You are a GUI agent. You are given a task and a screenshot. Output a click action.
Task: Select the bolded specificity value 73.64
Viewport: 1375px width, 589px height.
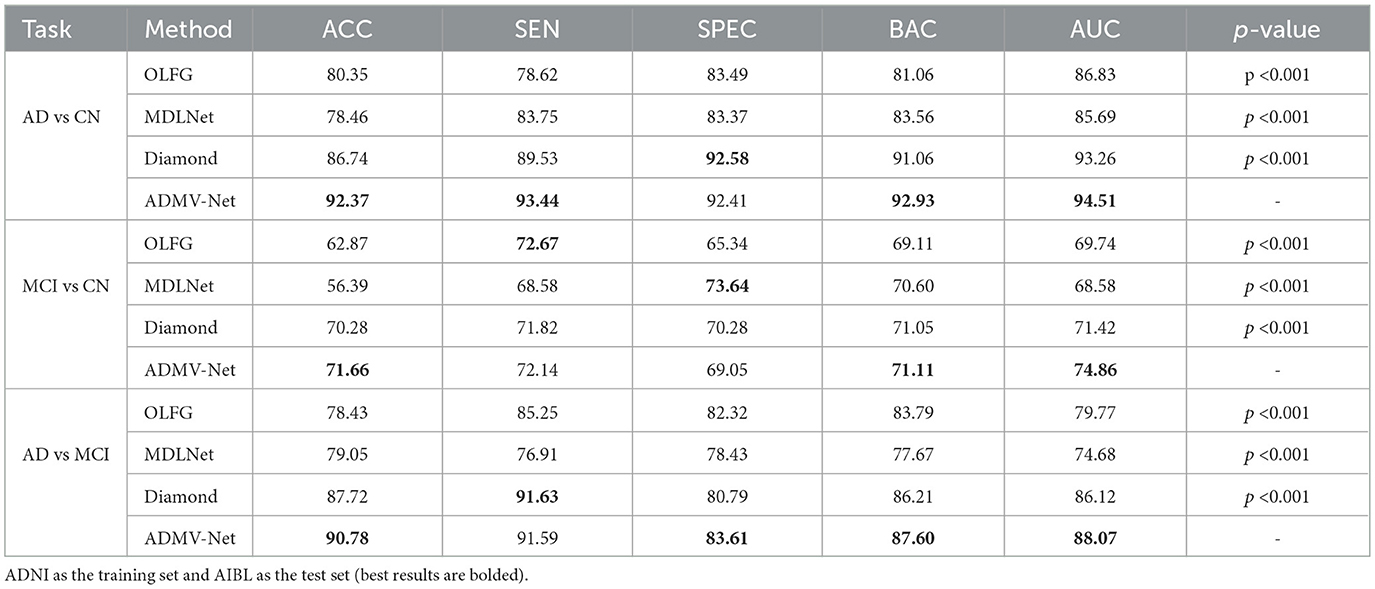(727, 286)
